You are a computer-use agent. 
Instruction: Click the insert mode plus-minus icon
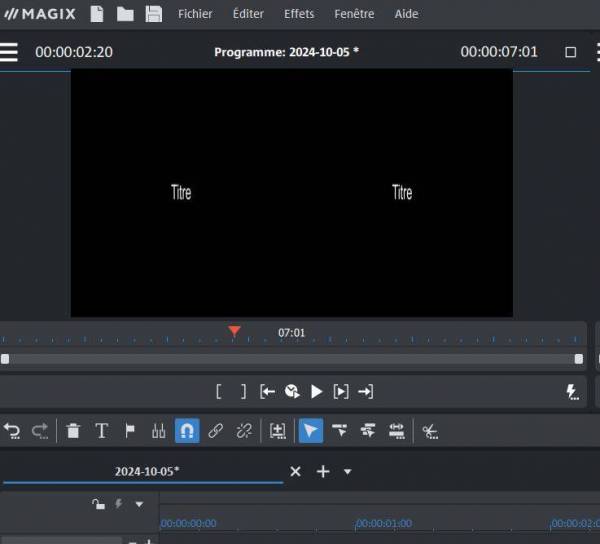[x=277, y=431]
